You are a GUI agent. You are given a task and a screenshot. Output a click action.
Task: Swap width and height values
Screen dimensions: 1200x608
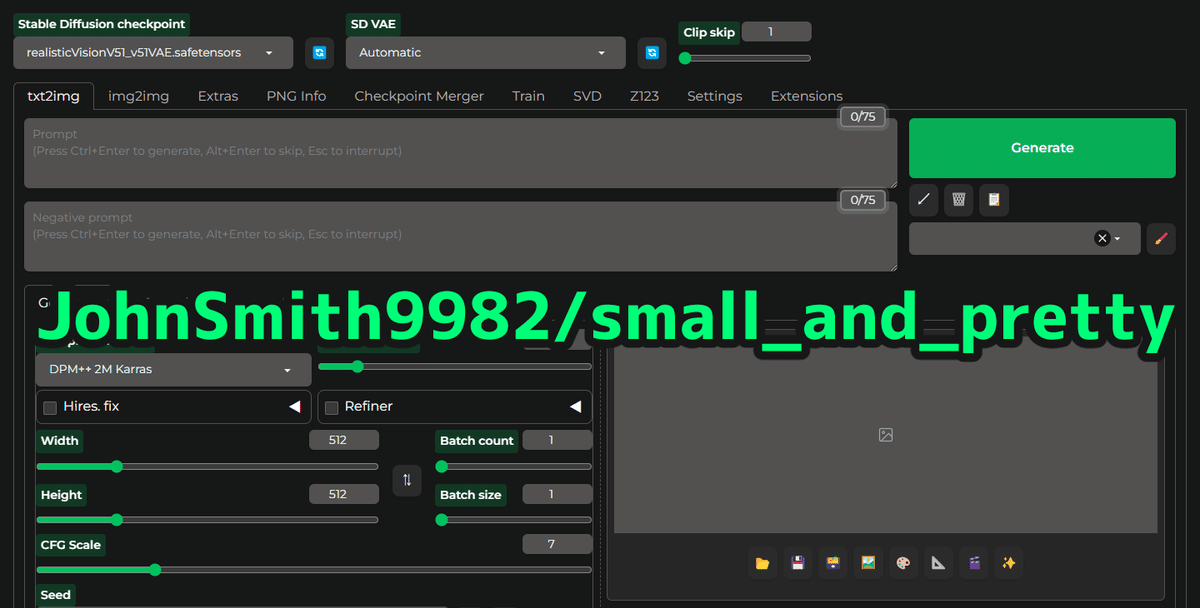tap(407, 481)
